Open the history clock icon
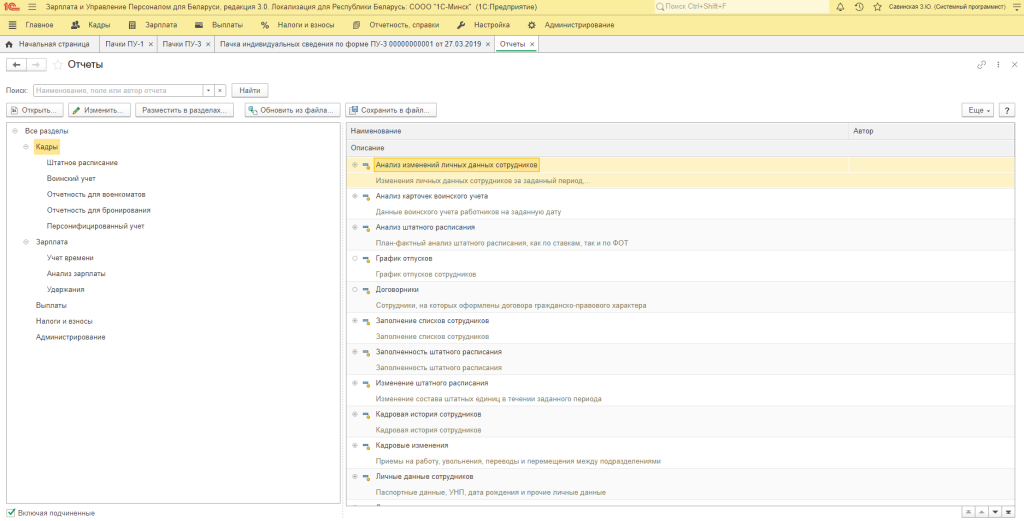Screen dimensions: 1024x521 click(x=858, y=7)
